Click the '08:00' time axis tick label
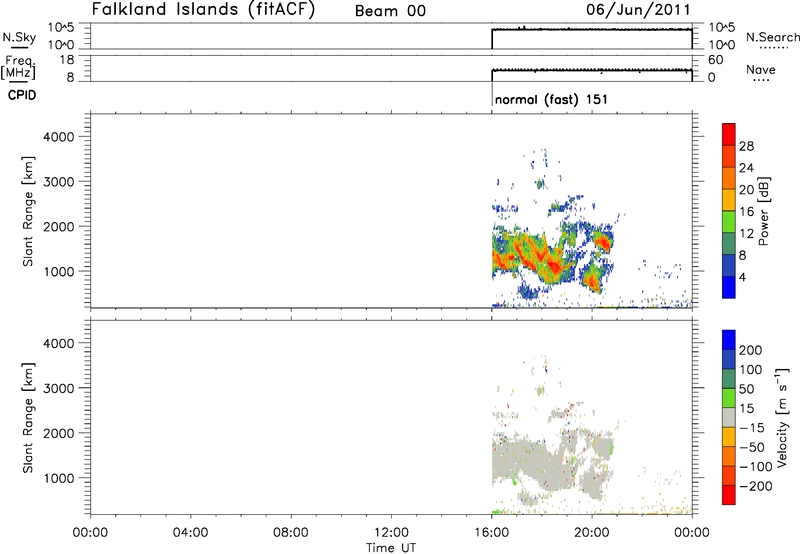The image size is (800, 554). (291, 533)
